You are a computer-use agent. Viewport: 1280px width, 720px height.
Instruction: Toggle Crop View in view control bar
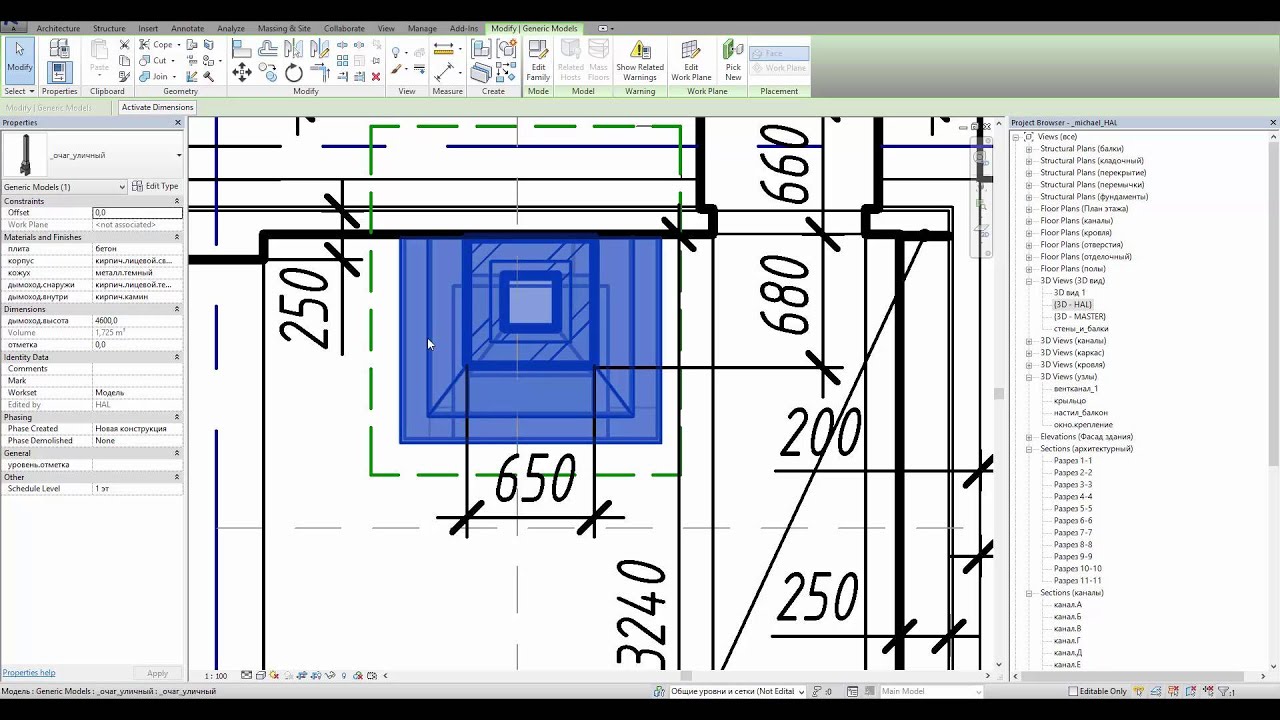click(x=302, y=676)
